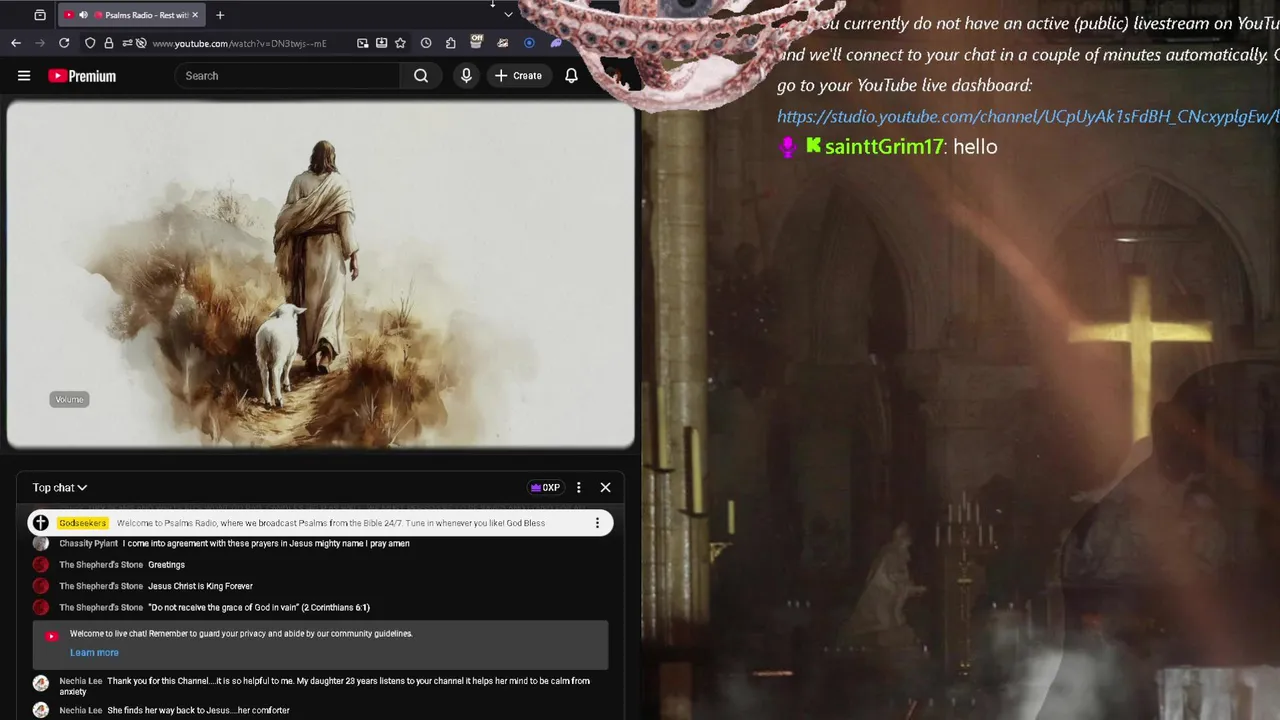
Task: Open Learn more community guidelines link
Action: (x=94, y=652)
